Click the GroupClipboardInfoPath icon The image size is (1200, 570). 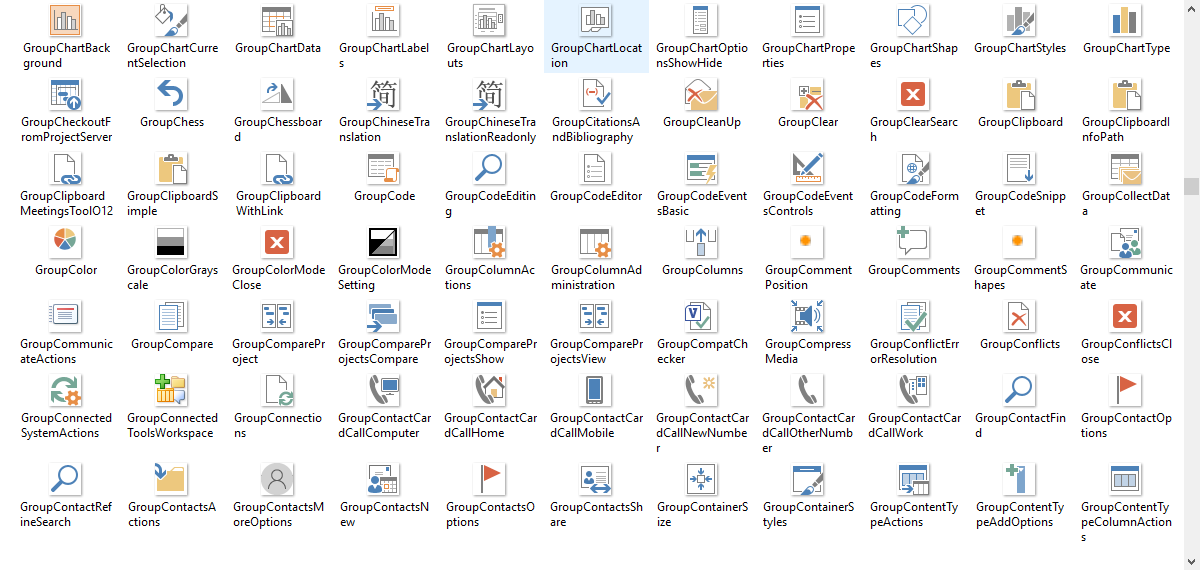click(1126, 95)
